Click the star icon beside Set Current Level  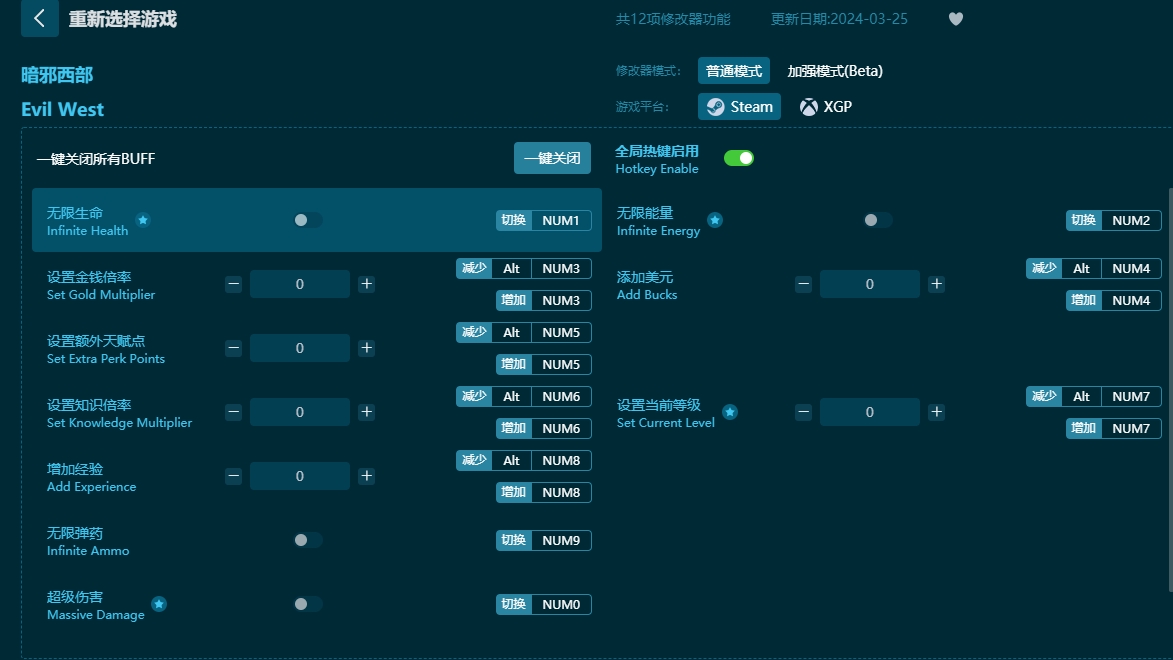[730, 412]
